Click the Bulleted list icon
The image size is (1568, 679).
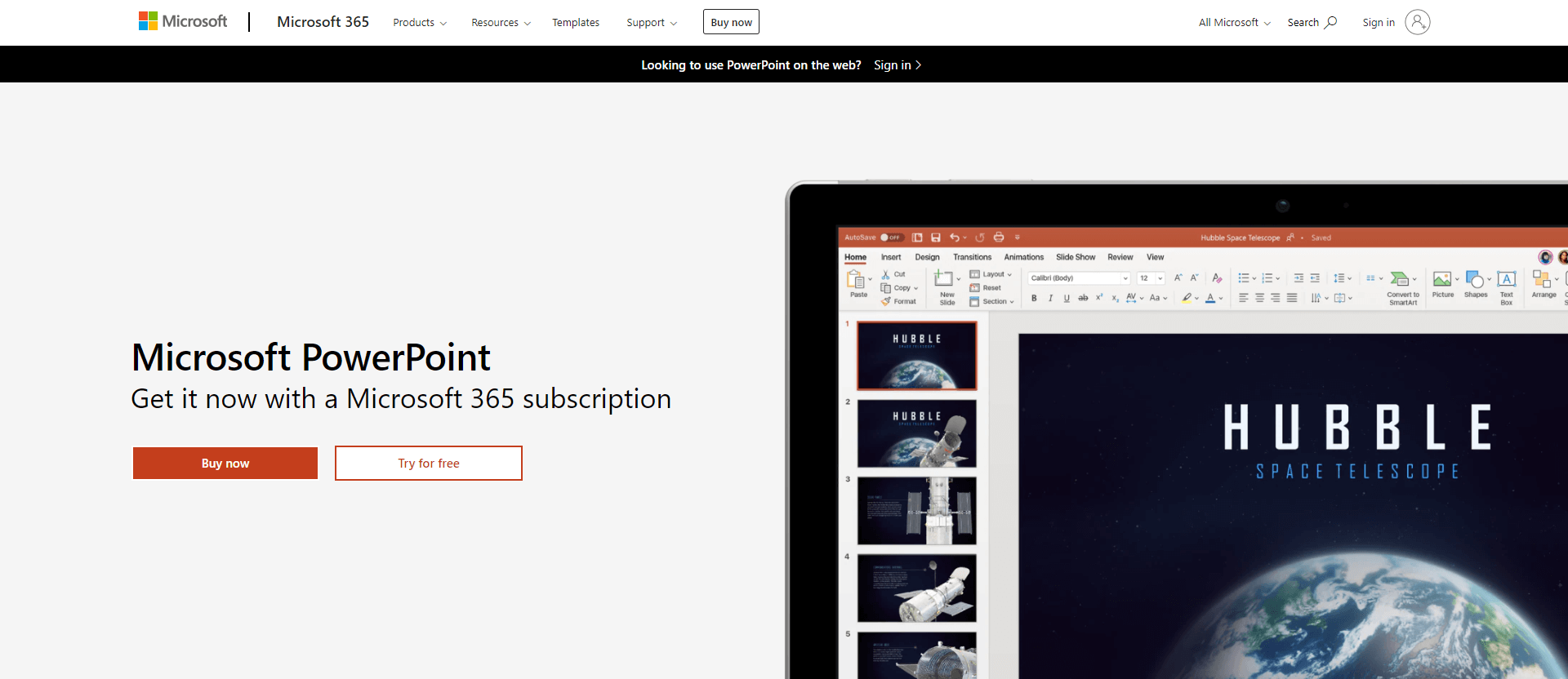[1243, 278]
